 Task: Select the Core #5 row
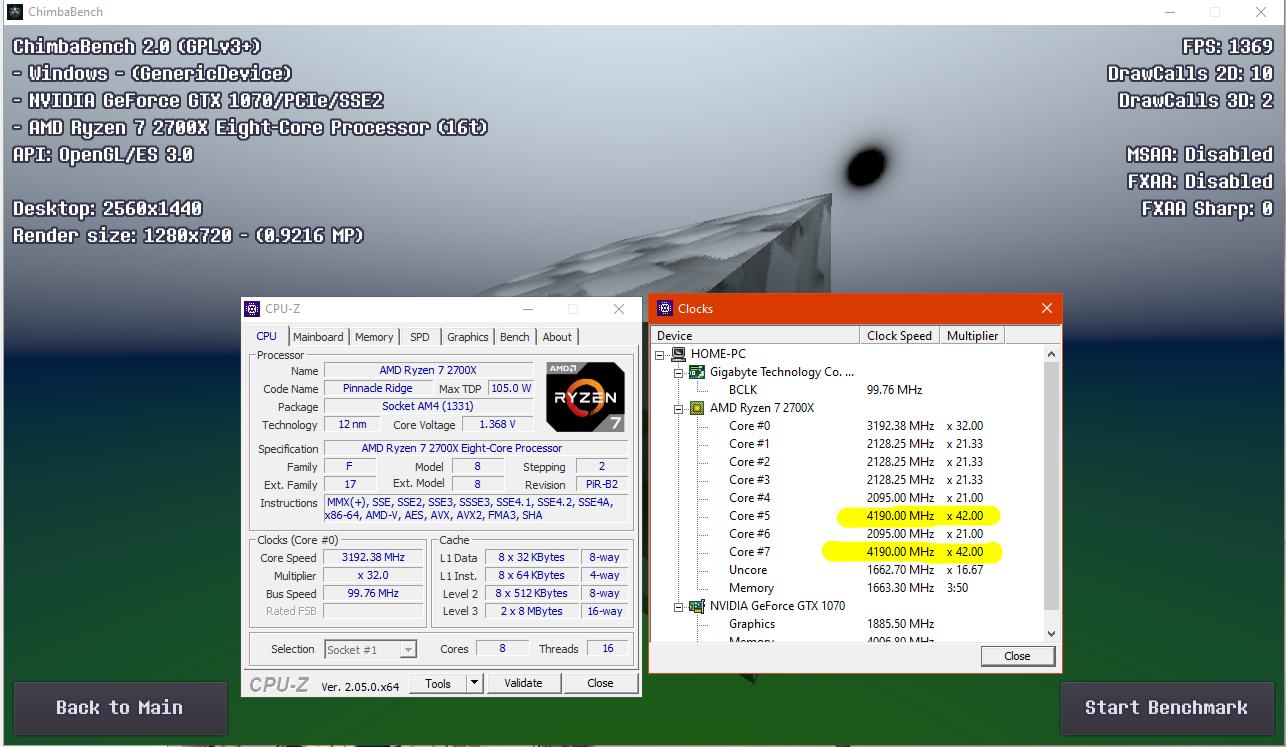pyautogui.click(x=848, y=516)
